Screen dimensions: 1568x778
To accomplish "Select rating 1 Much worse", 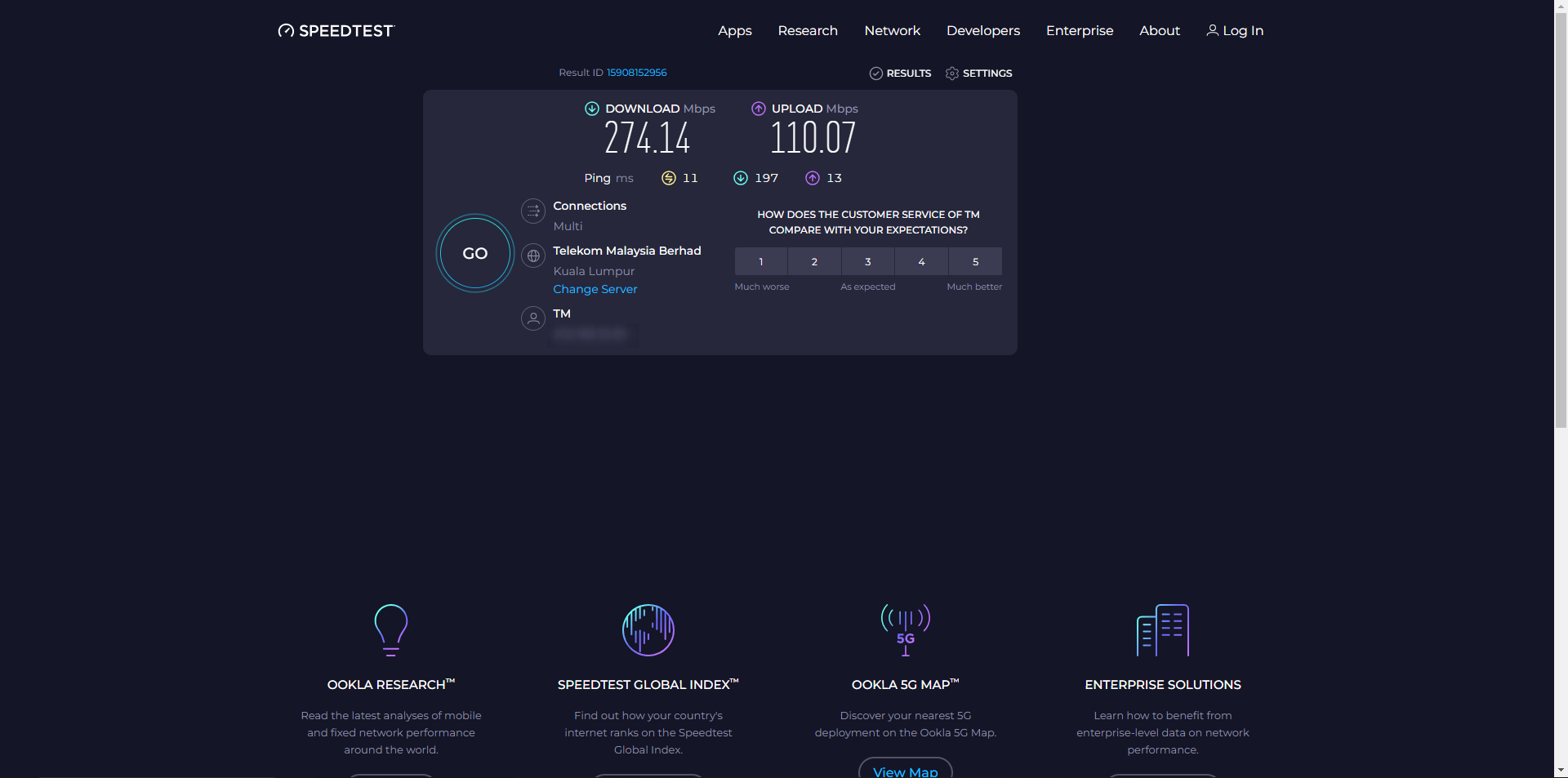I will 761,262.
